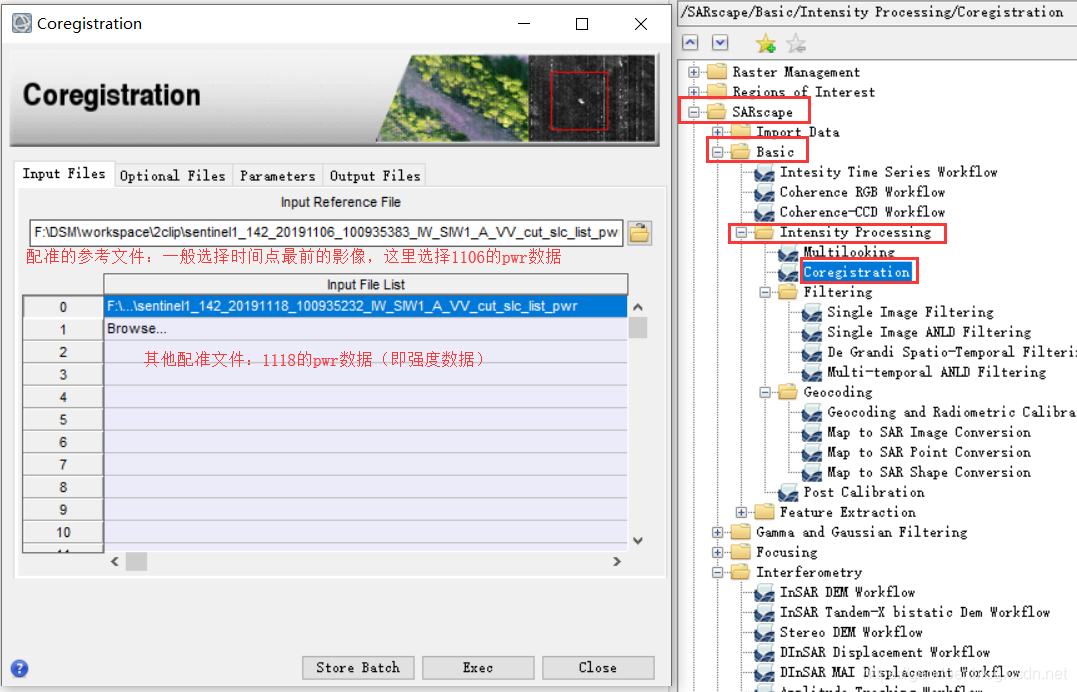Run the process with Exec button

(x=478, y=667)
